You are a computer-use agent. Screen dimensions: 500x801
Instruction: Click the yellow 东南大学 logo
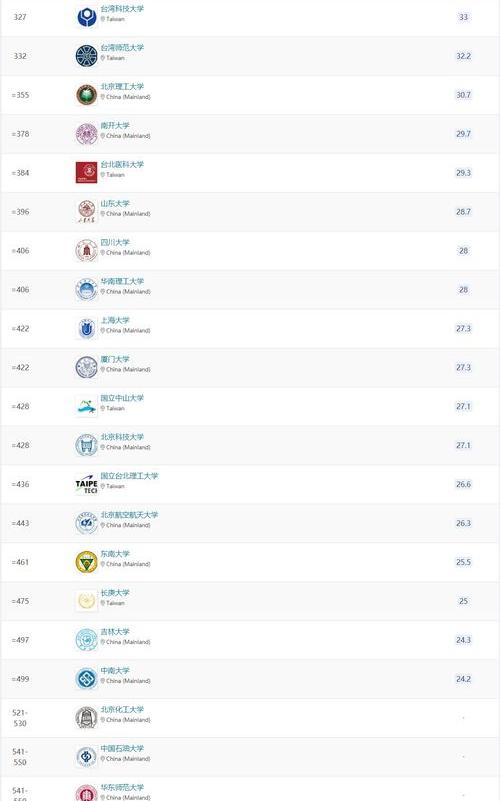coord(86,562)
